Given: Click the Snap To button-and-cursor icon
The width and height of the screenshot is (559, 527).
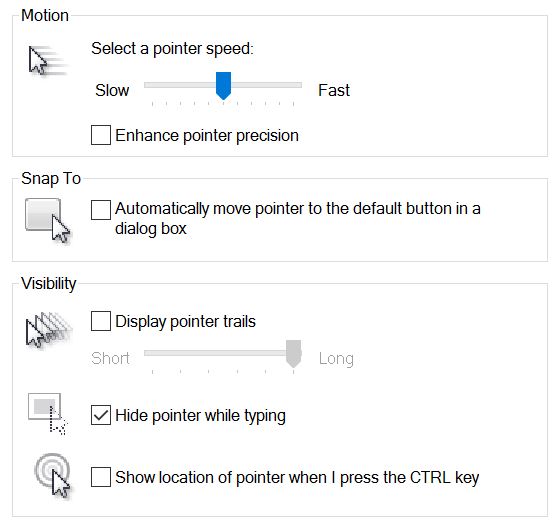Looking at the screenshot, I should 48,221.
